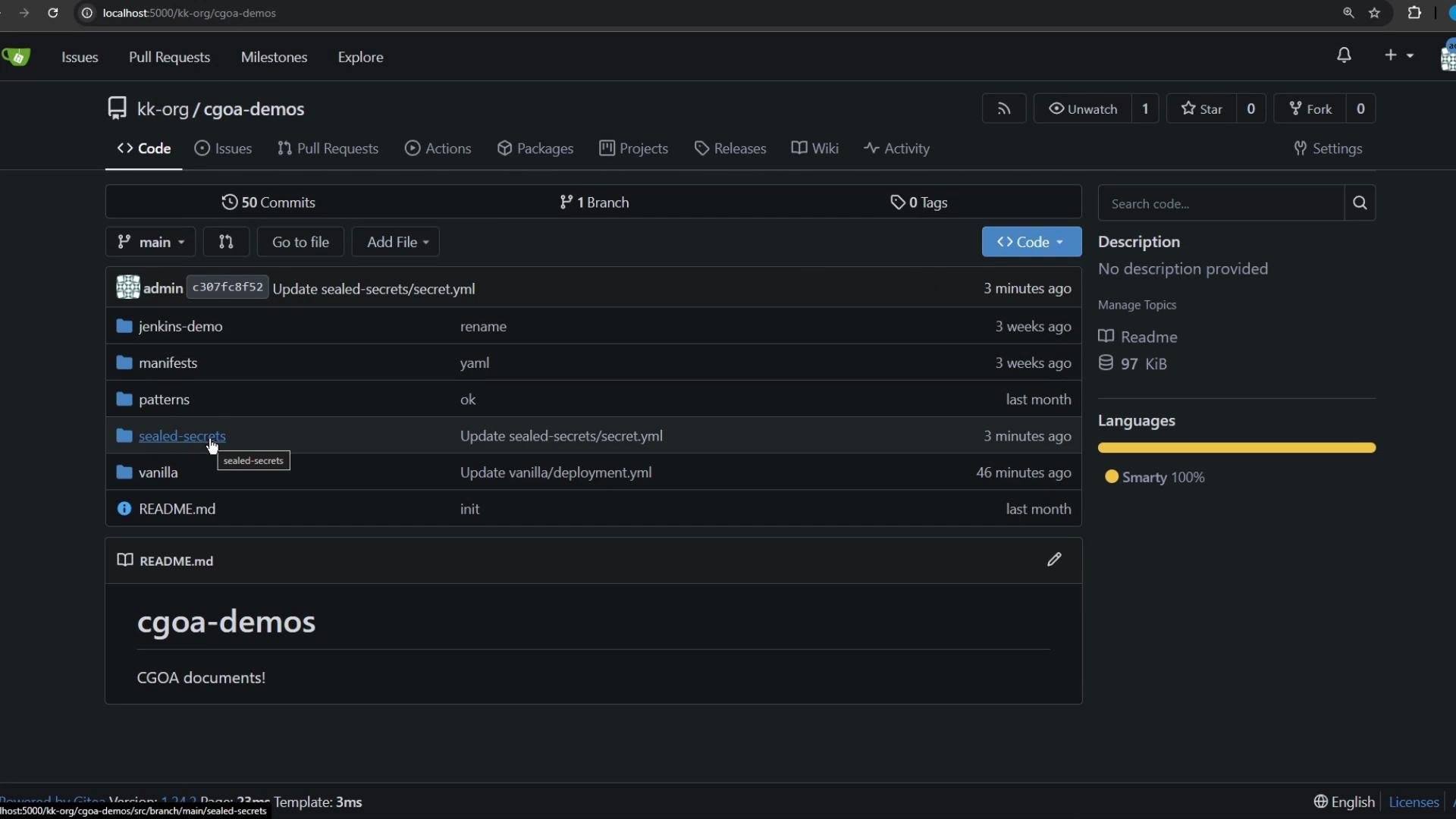Viewport: 1456px width, 819px height.
Task: Open the Releases tab
Action: pyautogui.click(x=730, y=149)
